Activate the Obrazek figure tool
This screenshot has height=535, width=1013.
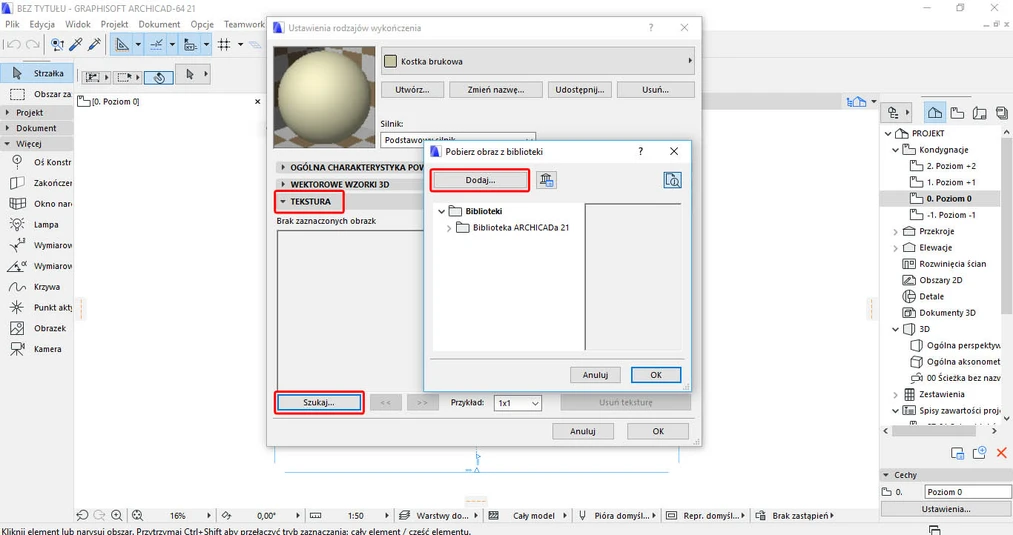(37, 328)
